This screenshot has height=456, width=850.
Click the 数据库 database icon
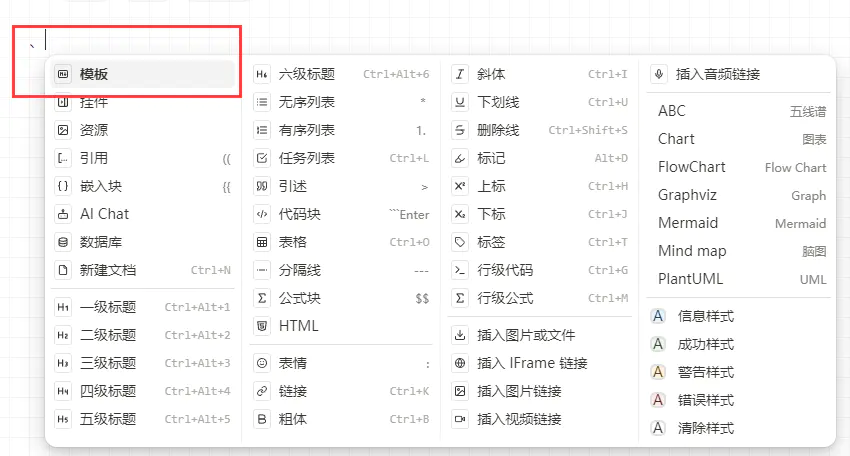click(63, 242)
